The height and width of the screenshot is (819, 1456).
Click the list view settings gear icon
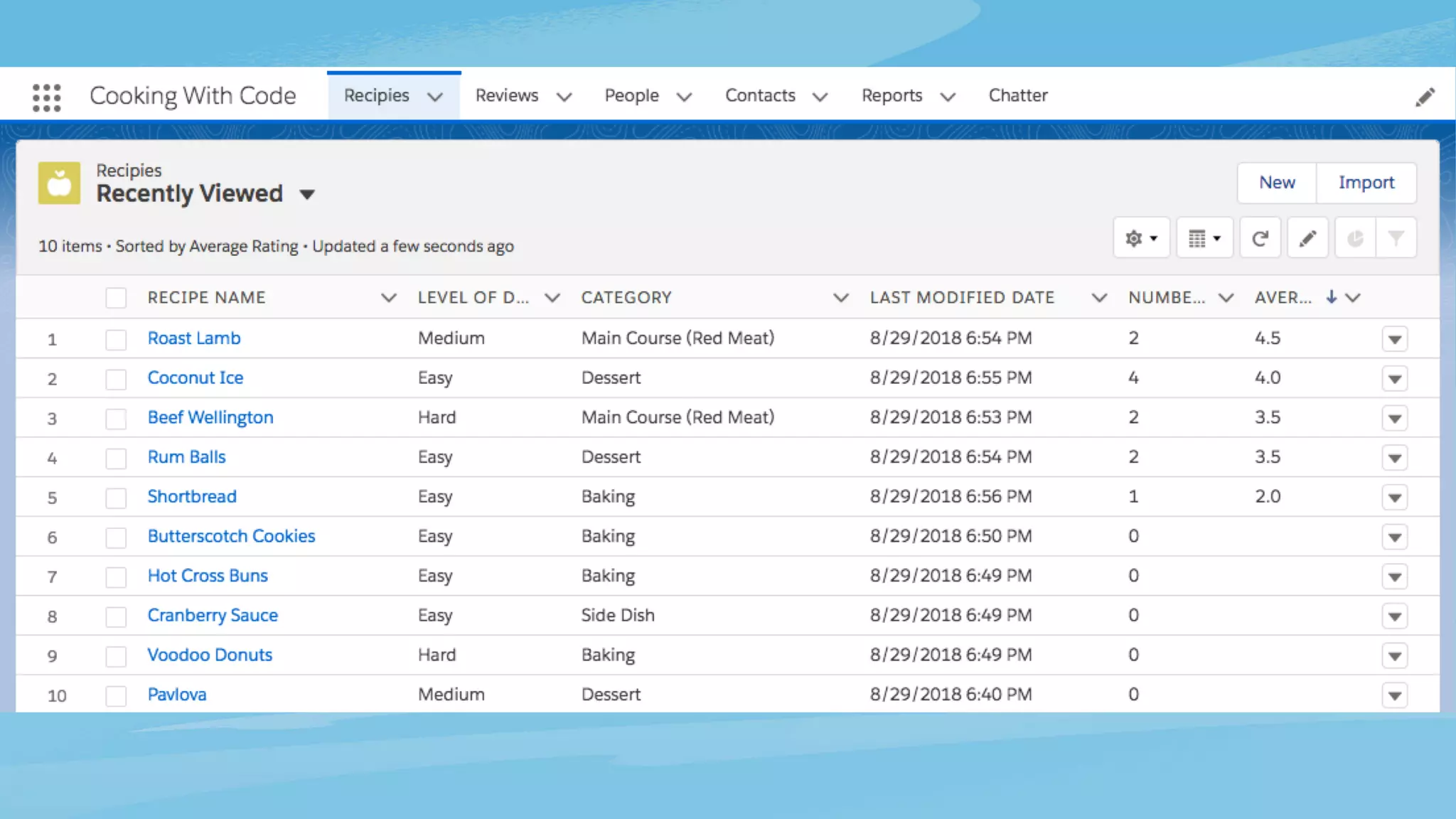pyautogui.click(x=1141, y=238)
